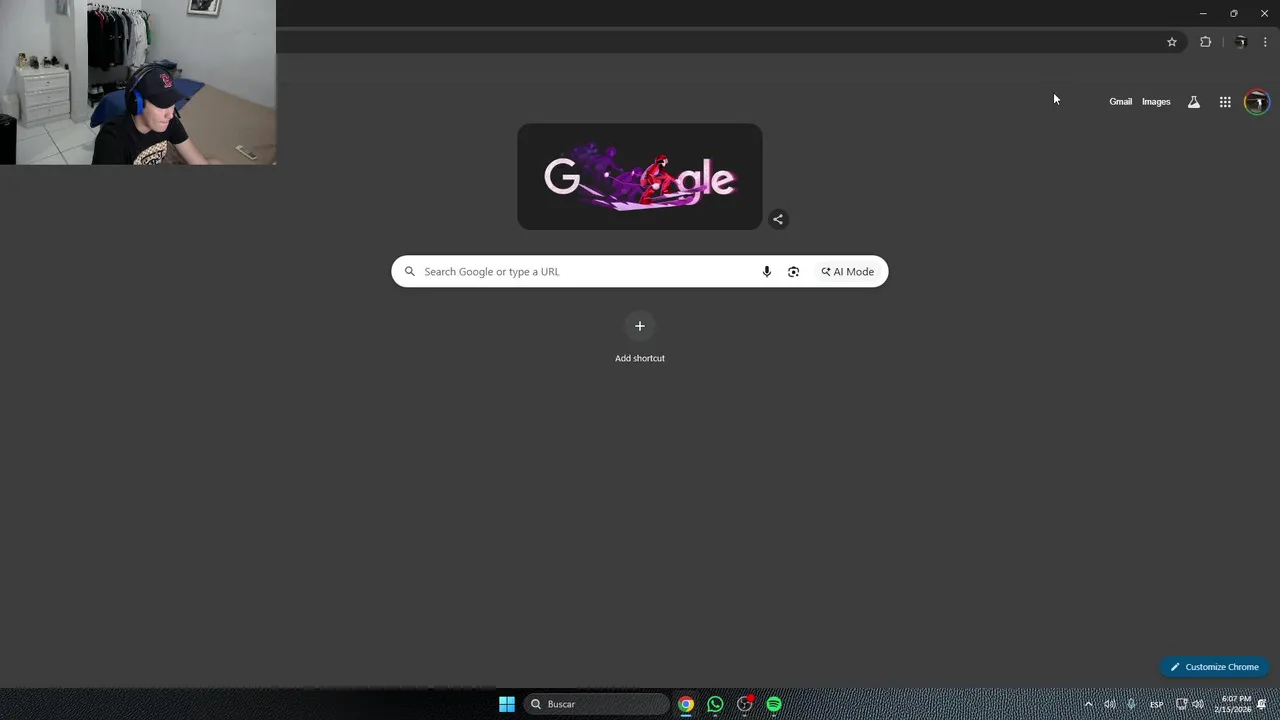Screen dimensions: 1280x720
Task: Click the magnifier icon in the search box
Action: 410,272
